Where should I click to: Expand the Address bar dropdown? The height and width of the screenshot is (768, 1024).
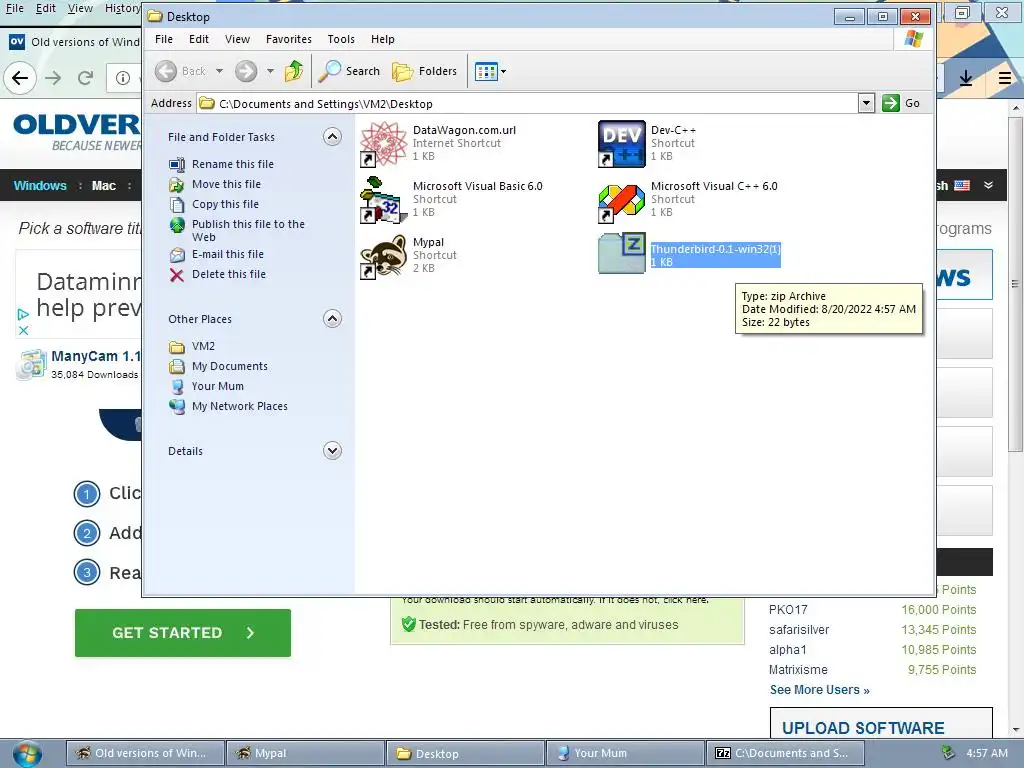(866, 103)
